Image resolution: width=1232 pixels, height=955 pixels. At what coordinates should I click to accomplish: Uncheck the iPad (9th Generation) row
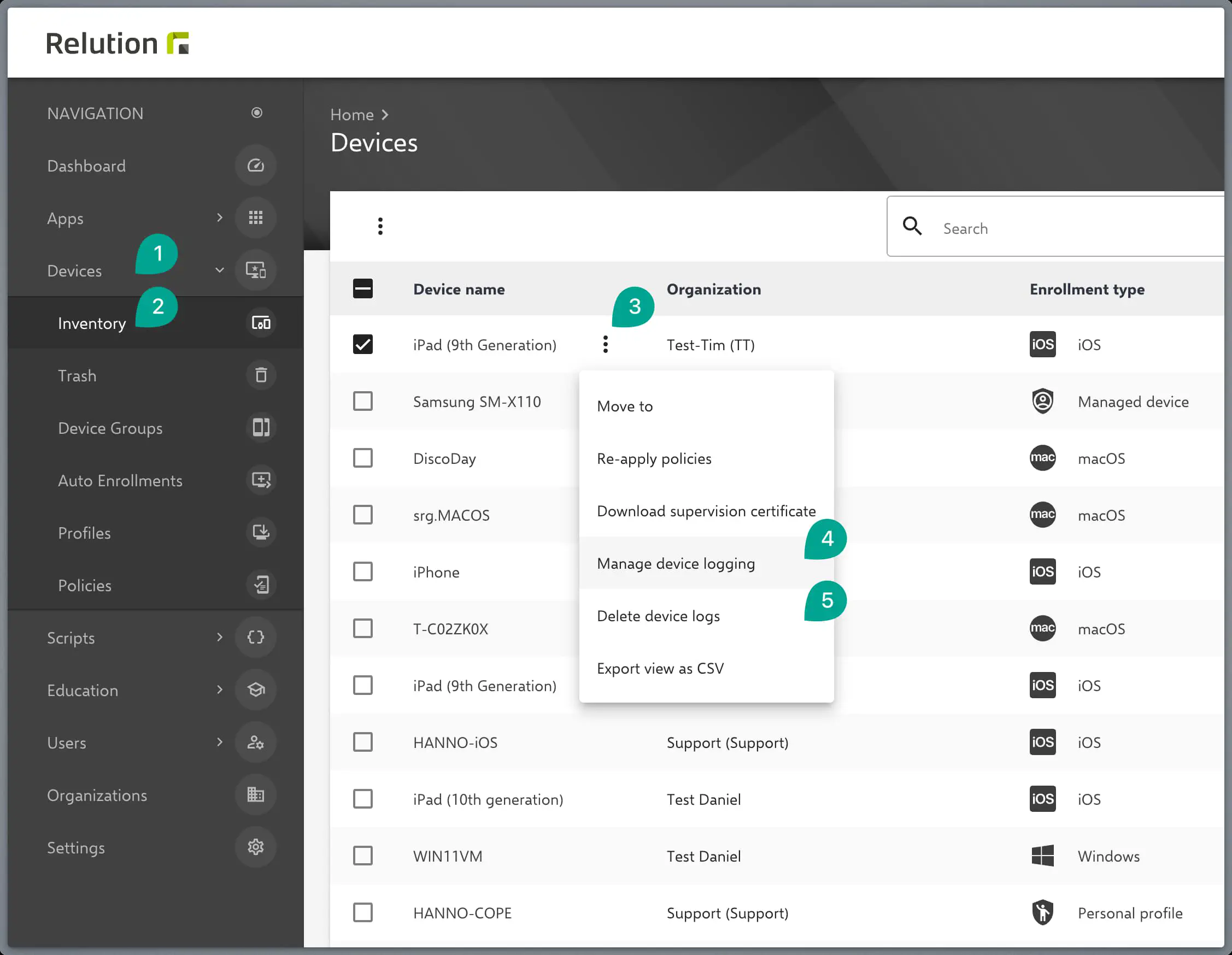pyautogui.click(x=363, y=344)
